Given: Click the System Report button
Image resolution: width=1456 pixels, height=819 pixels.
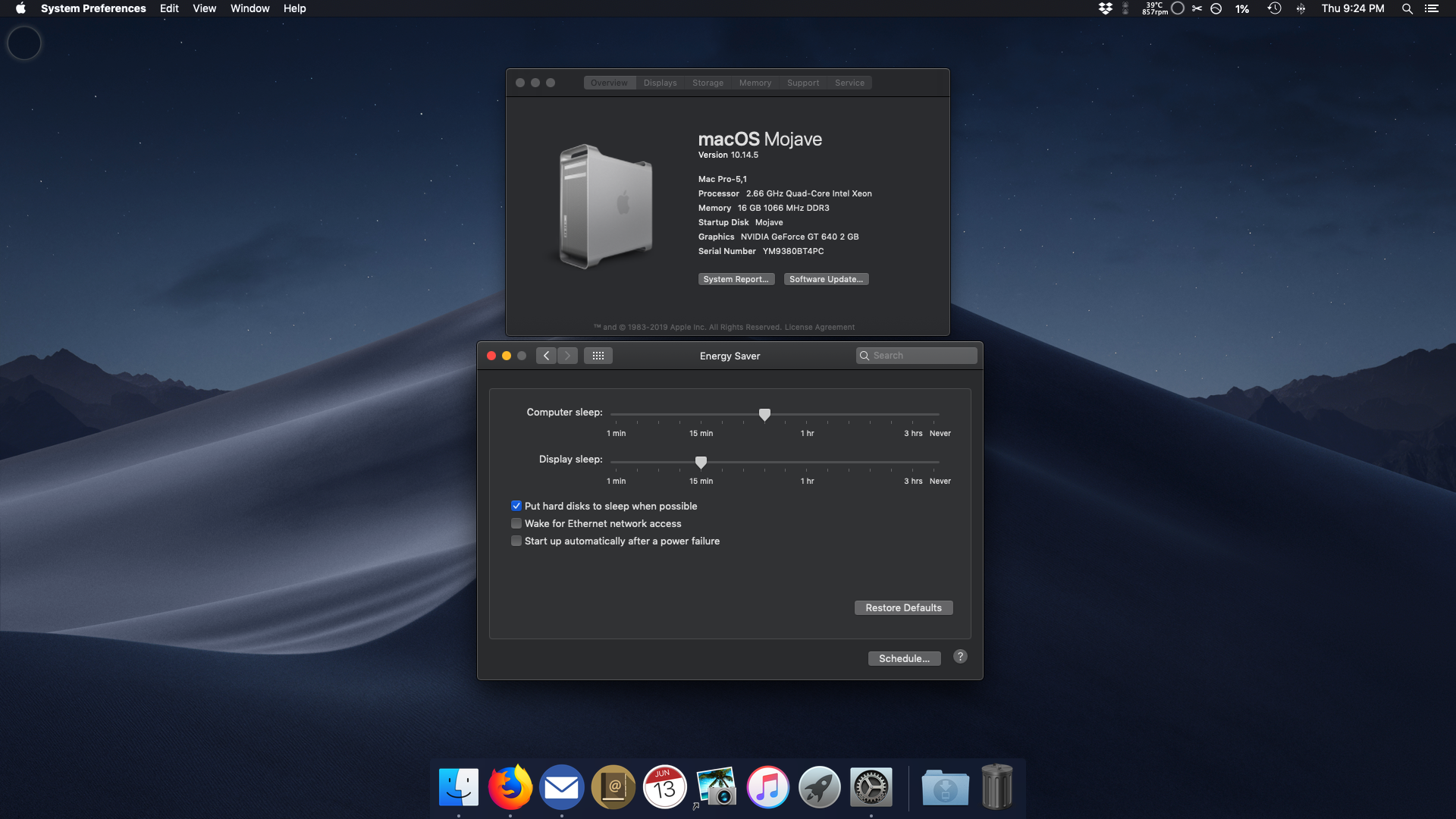Looking at the screenshot, I should [736, 279].
